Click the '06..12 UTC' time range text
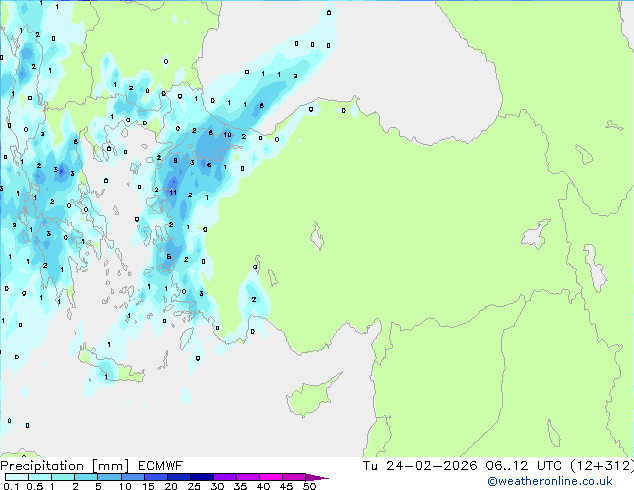This screenshot has height=490, width=634. pyautogui.click(x=524, y=466)
